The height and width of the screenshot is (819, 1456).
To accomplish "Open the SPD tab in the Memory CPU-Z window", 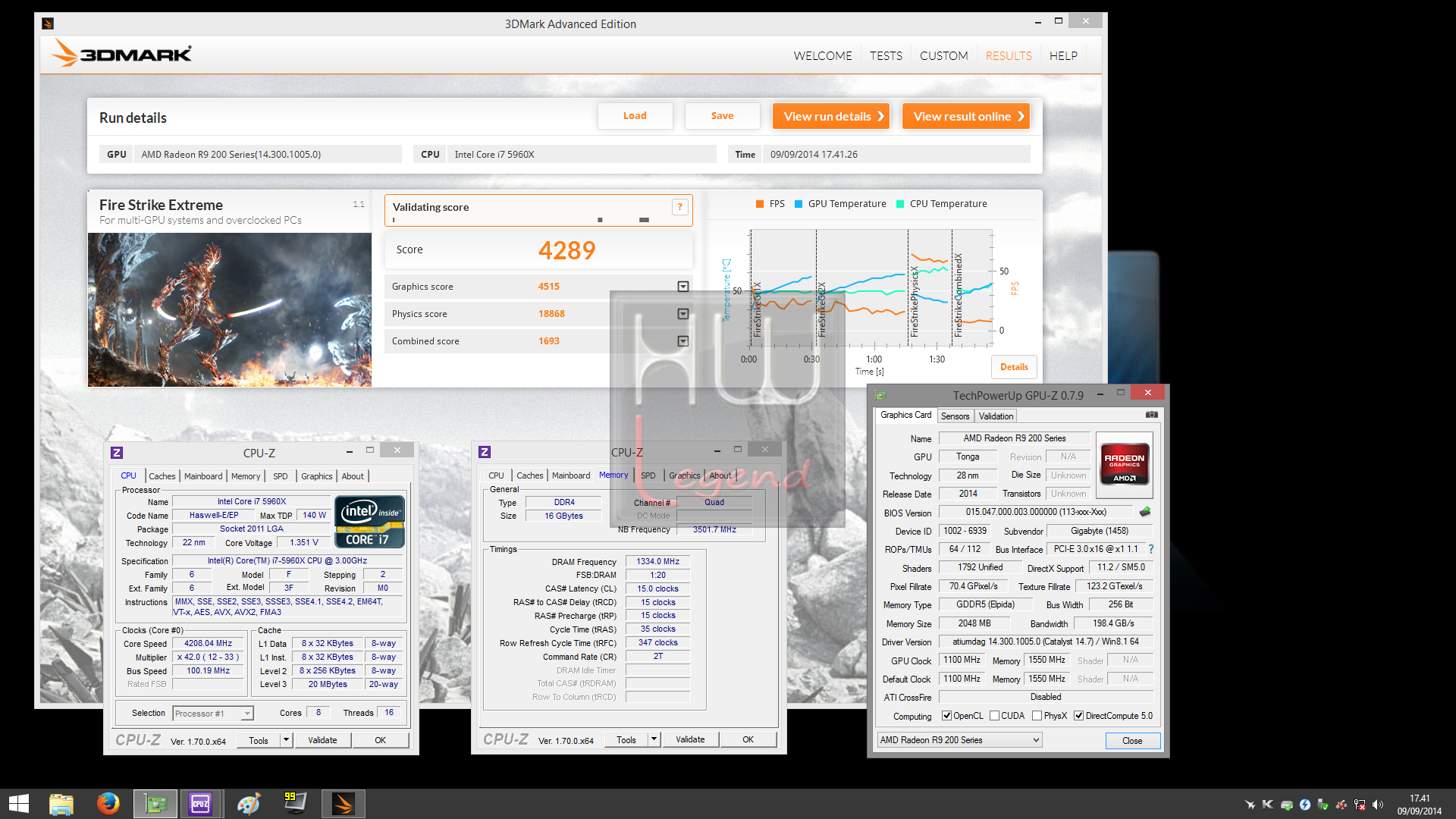I will tap(648, 475).
